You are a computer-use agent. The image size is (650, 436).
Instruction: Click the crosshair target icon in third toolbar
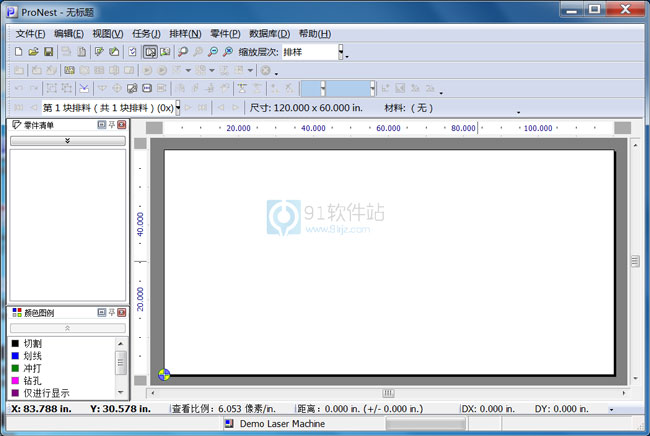pyautogui.click(x=117, y=88)
